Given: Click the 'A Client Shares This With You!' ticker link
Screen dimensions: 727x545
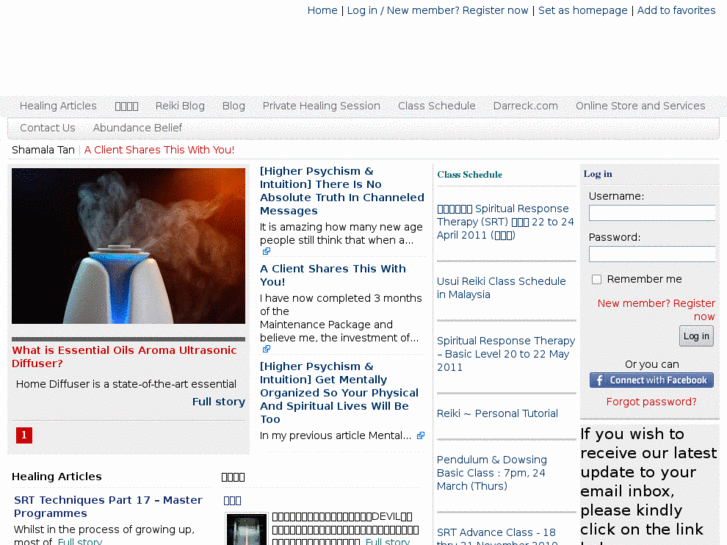Looking at the screenshot, I should coord(159,150).
